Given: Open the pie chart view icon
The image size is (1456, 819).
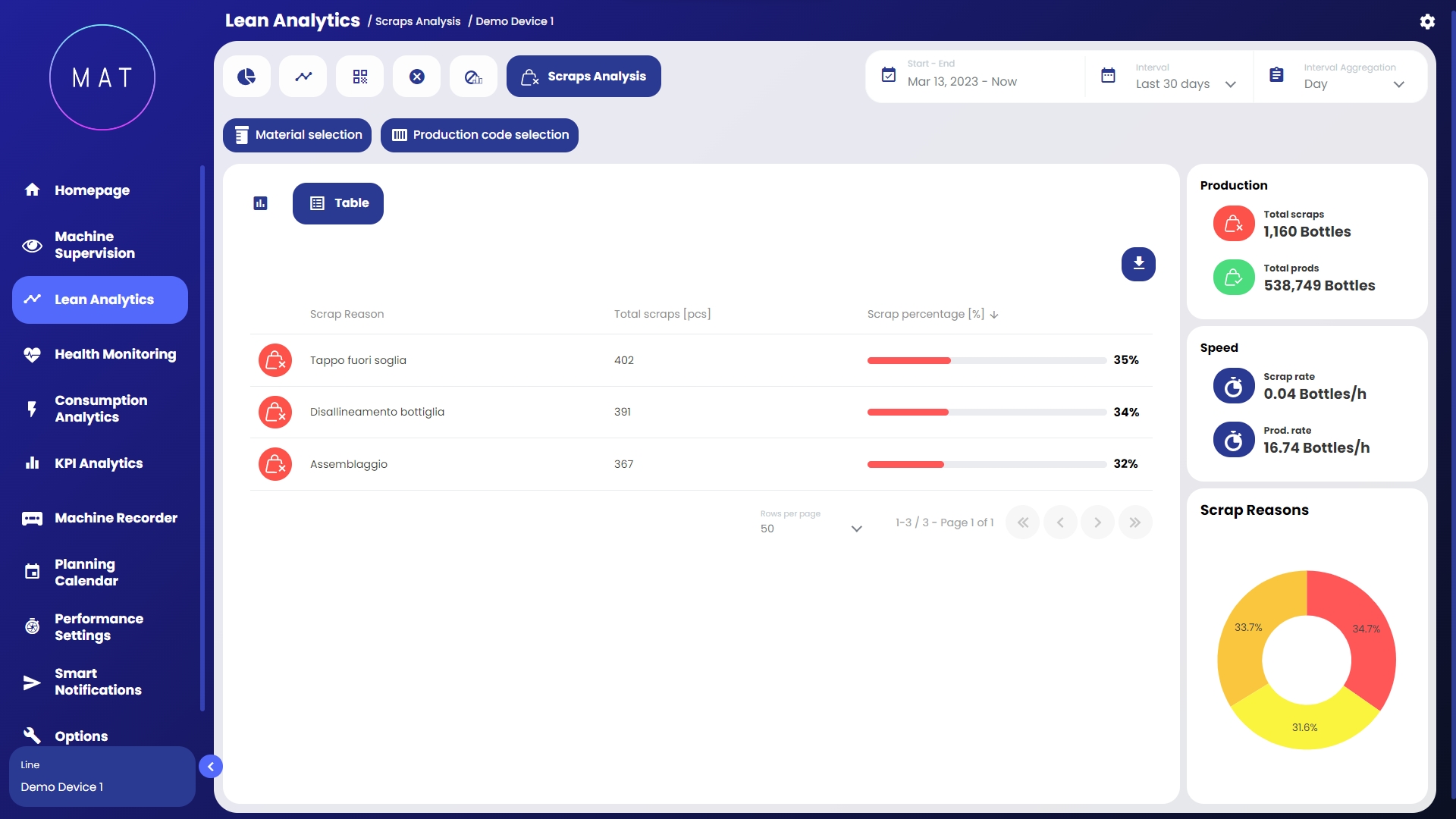Looking at the screenshot, I should point(246,77).
